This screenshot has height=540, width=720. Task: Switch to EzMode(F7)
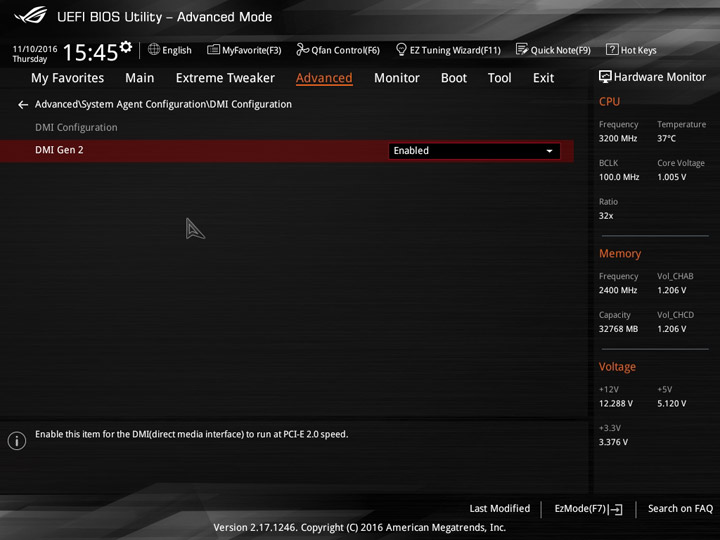click(589, 509)
